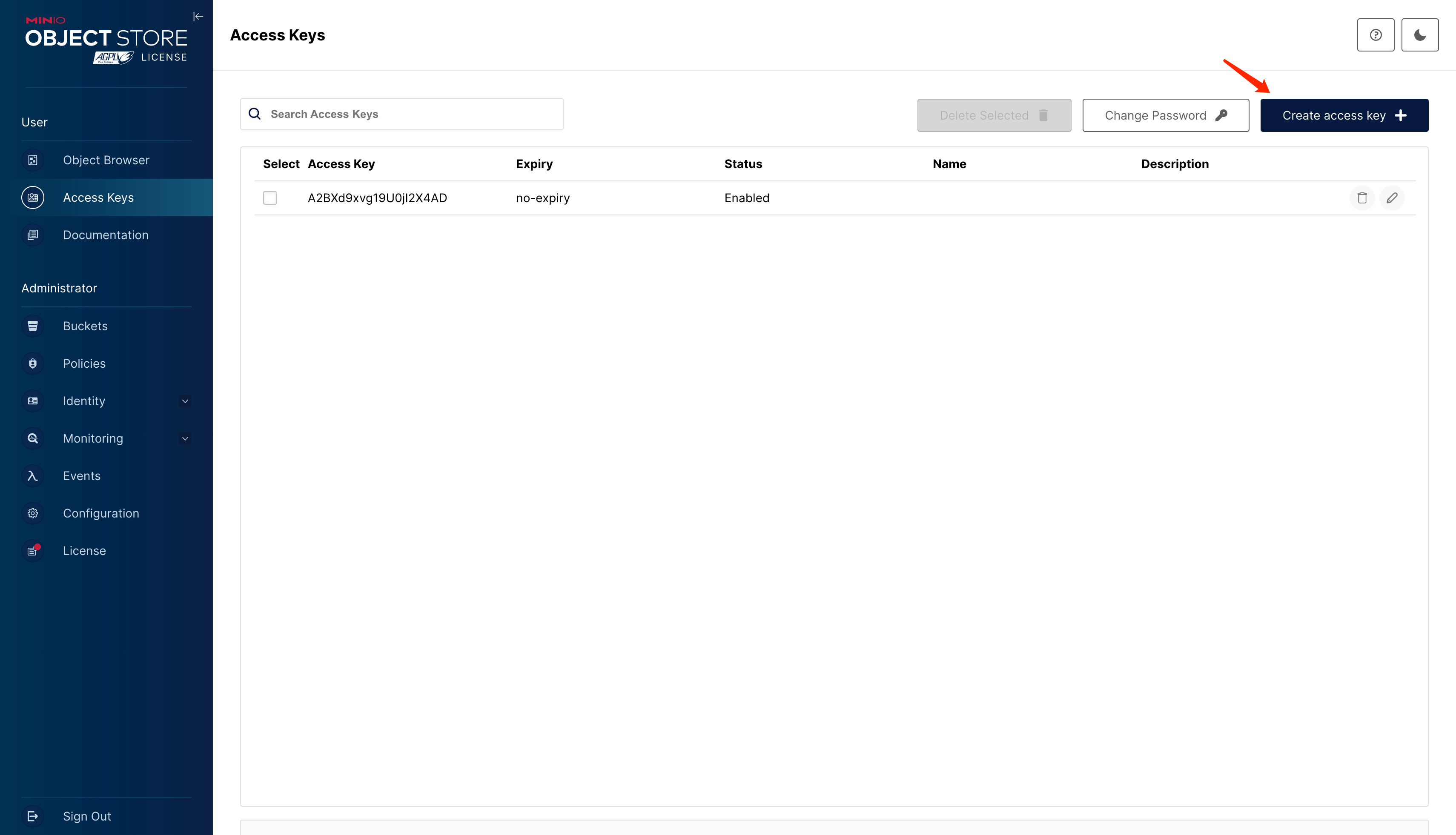Open Object Browser from the sidebar

106,160
